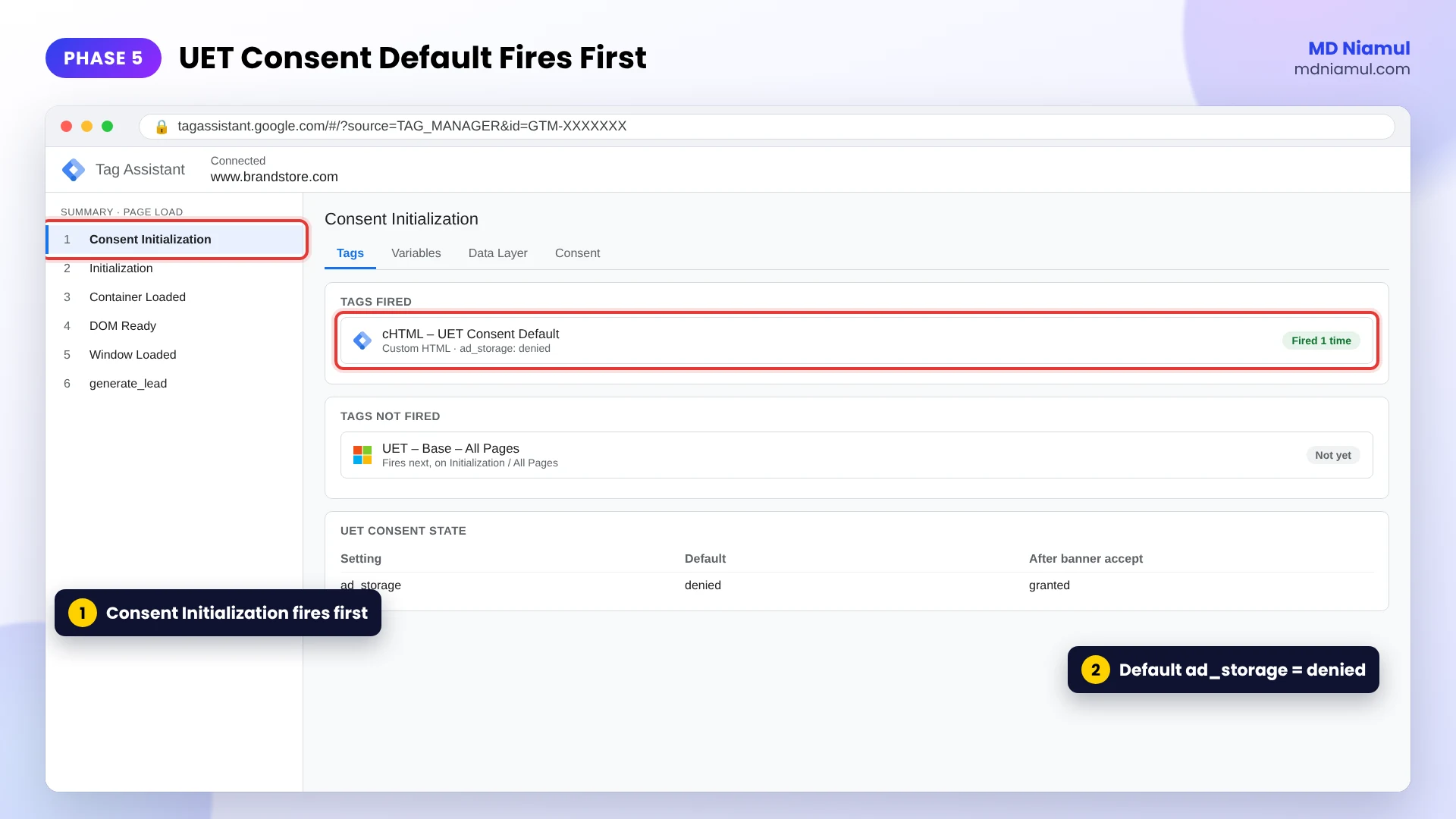
Task: Open the cHTML – UET Consent Default tag
Action: (x=857, y=340)
